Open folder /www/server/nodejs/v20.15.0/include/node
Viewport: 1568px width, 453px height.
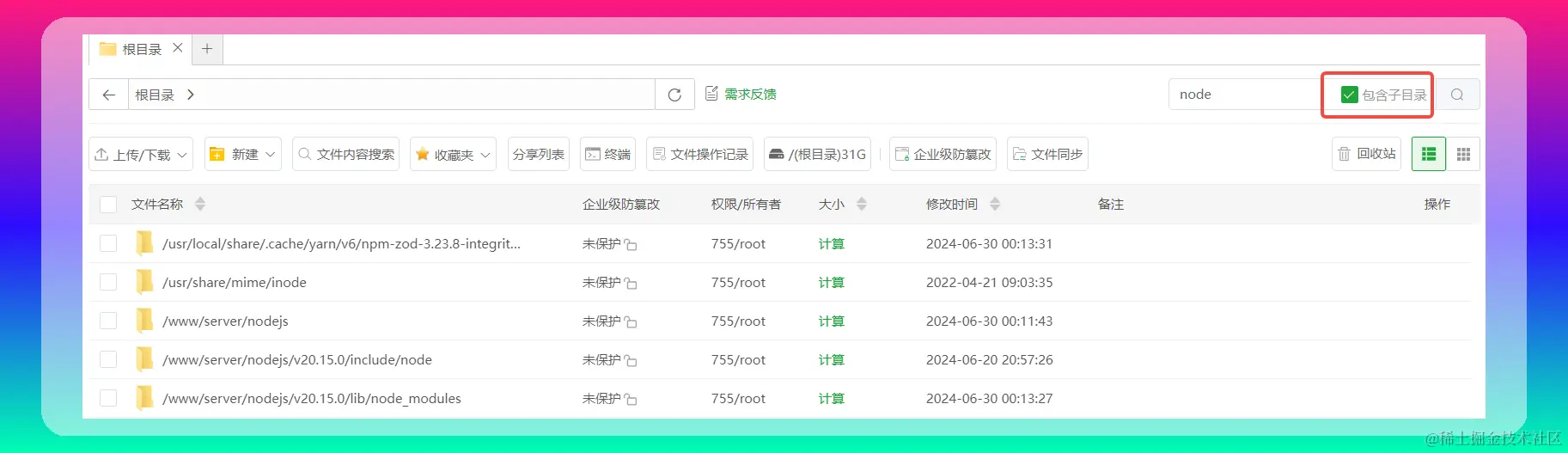point(297,359)
